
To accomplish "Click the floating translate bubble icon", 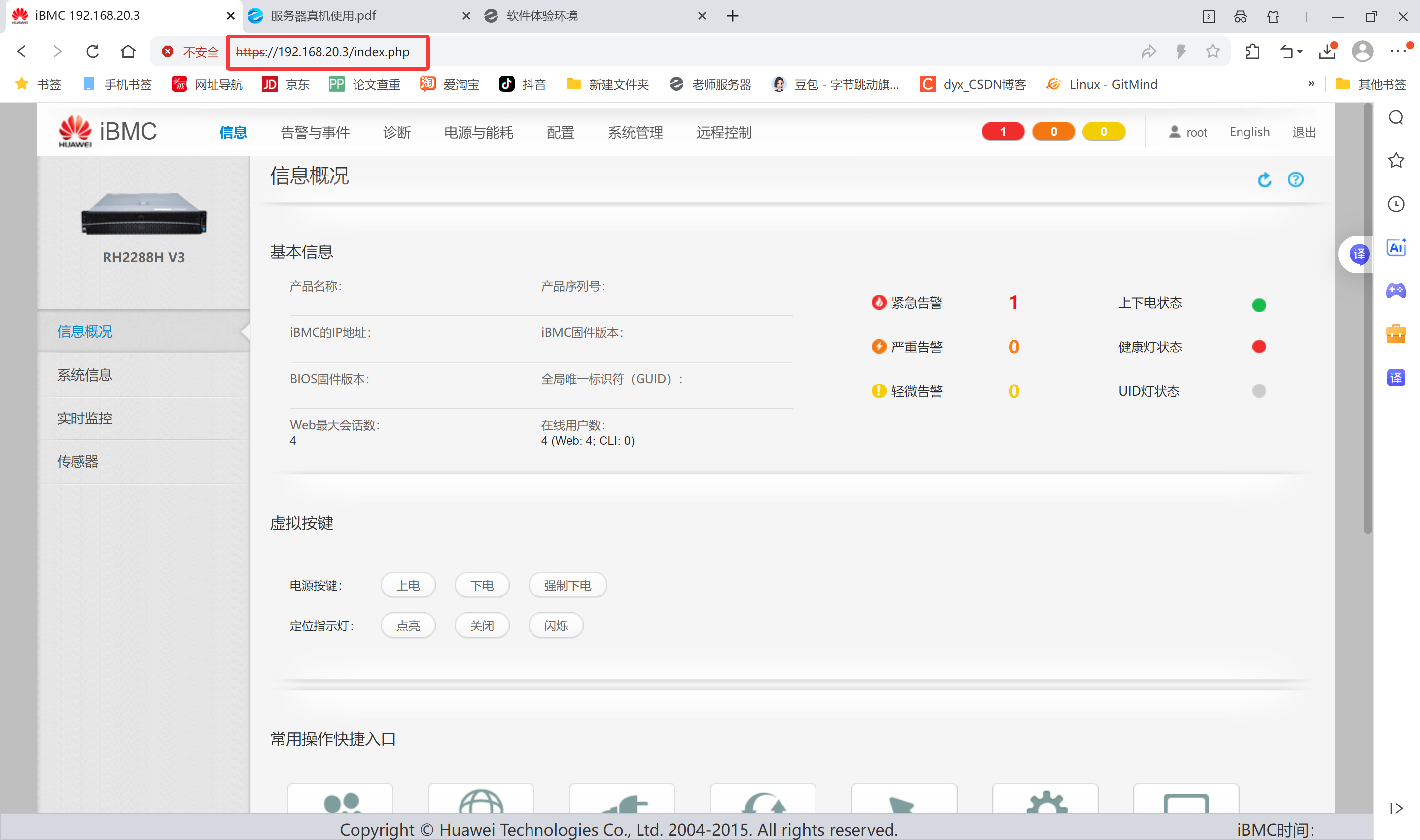I will 1358,254.
